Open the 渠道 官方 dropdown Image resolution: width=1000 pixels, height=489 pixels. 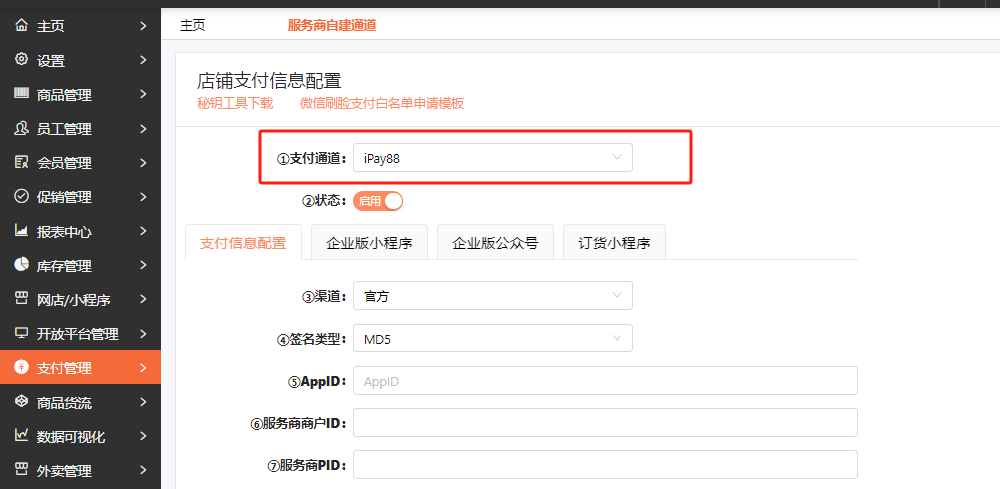493,295
